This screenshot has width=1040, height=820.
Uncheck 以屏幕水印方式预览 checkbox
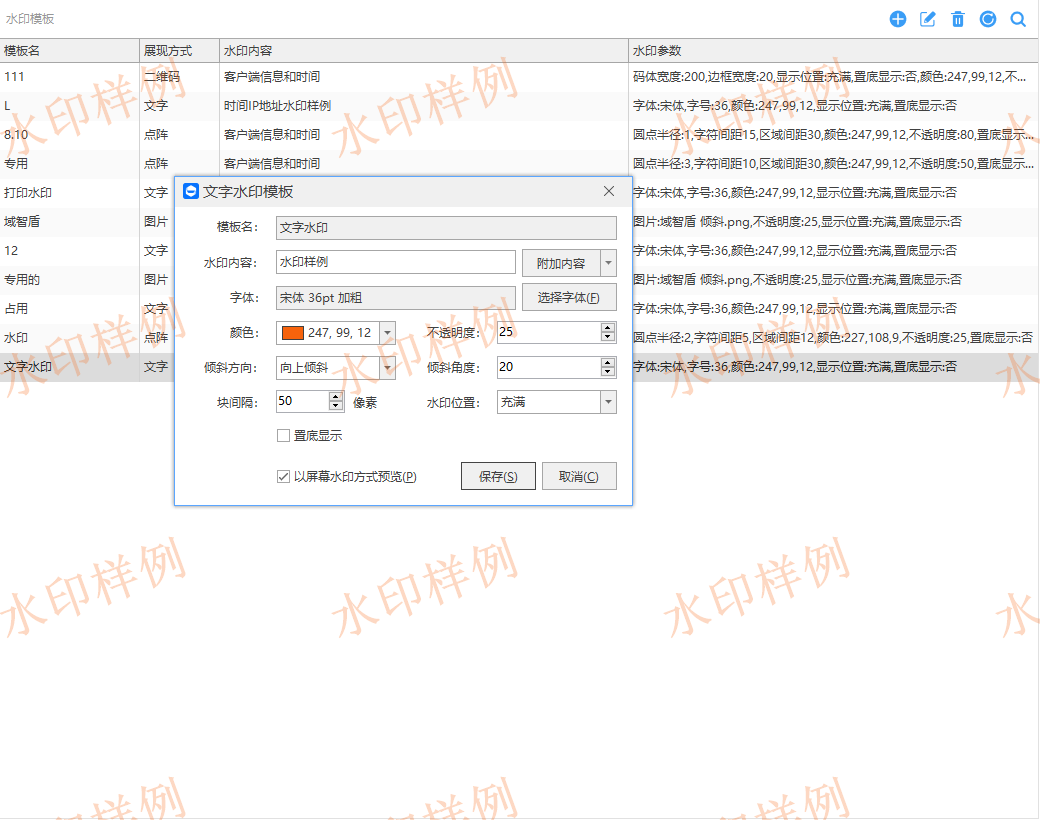283,476
